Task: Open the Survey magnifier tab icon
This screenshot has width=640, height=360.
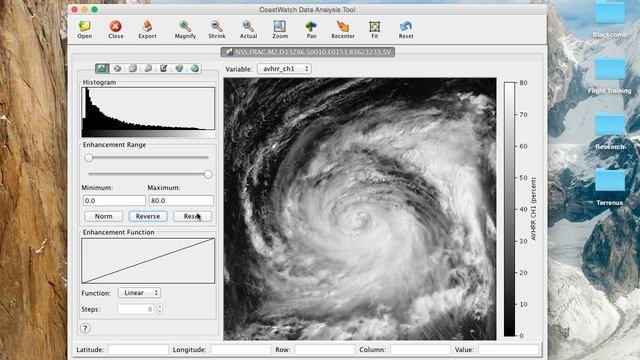Action: point(148,68)
